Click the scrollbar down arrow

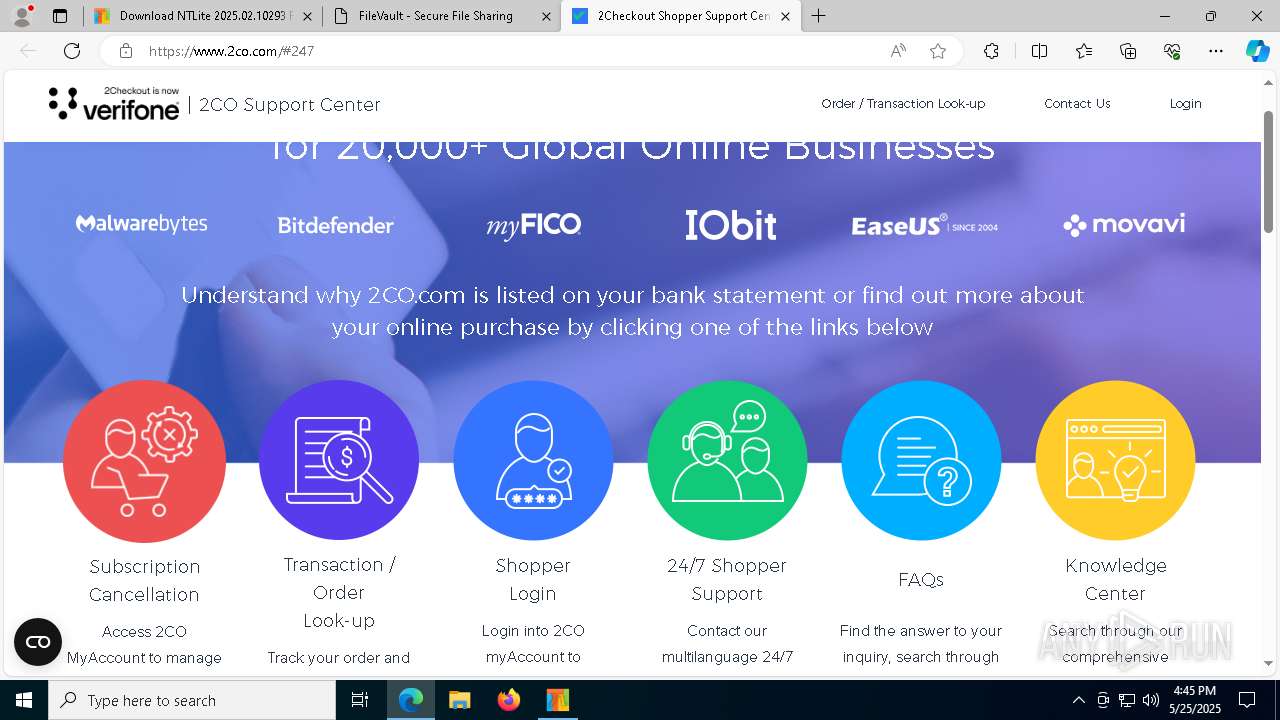coord(1269,663)
